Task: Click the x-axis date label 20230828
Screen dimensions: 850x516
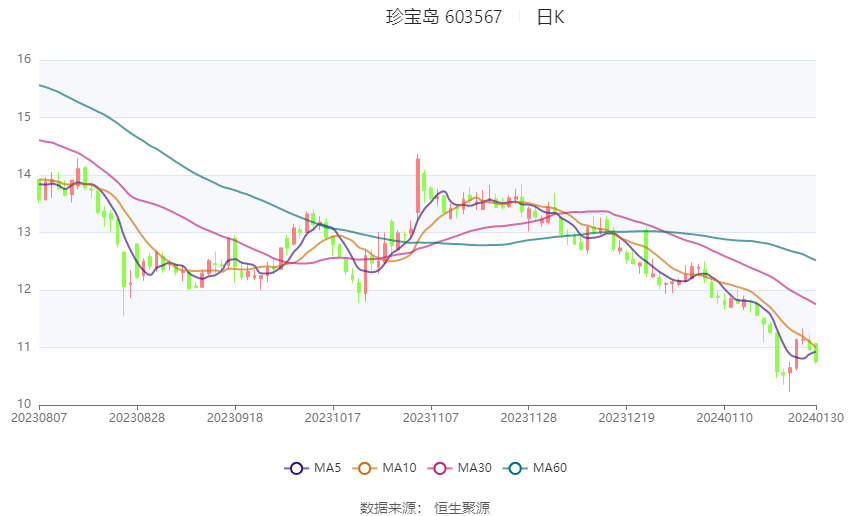Action: tap(137, 418)
